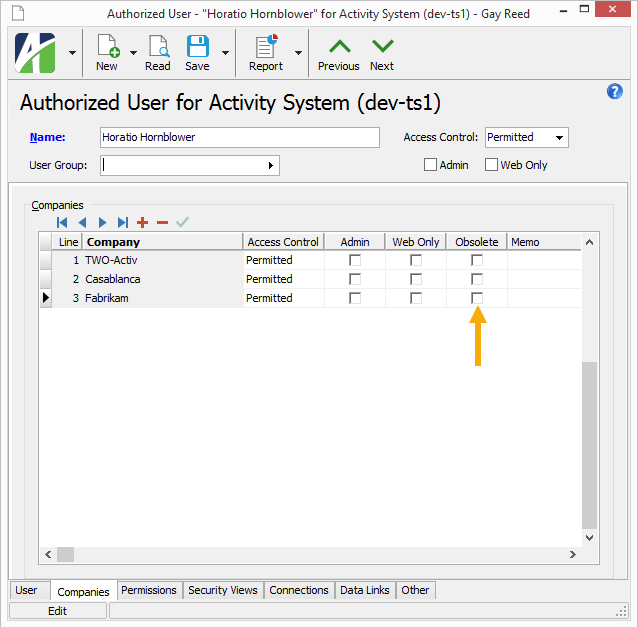638x627 pixels.
Task: Click the Access Control column header
Action: point(284,242)
